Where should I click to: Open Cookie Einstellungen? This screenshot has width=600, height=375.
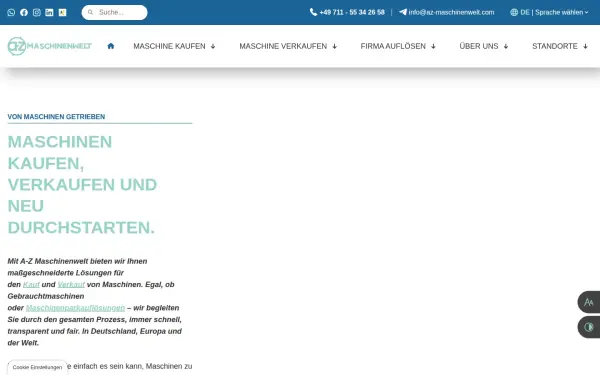click(x=37, y=367)
